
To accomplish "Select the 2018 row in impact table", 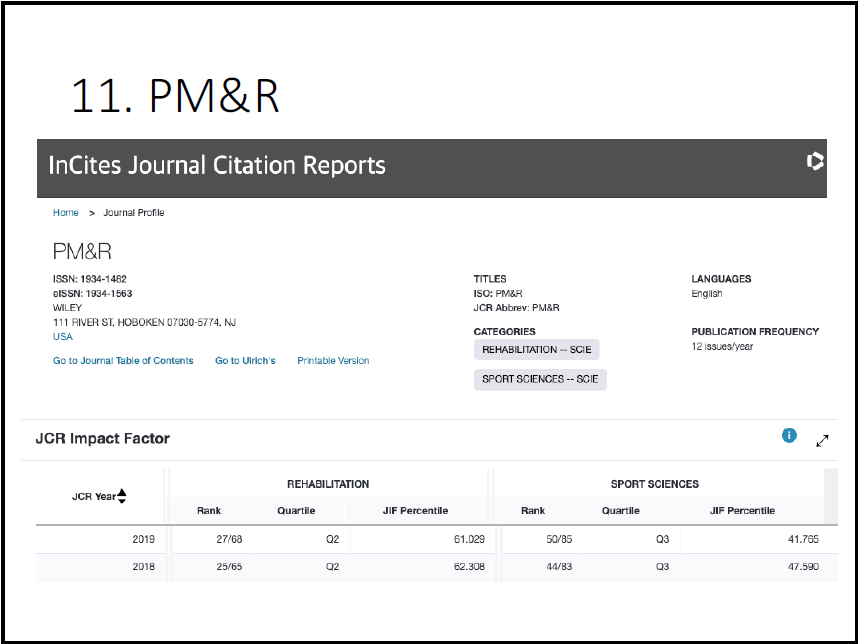I will 143,567.
